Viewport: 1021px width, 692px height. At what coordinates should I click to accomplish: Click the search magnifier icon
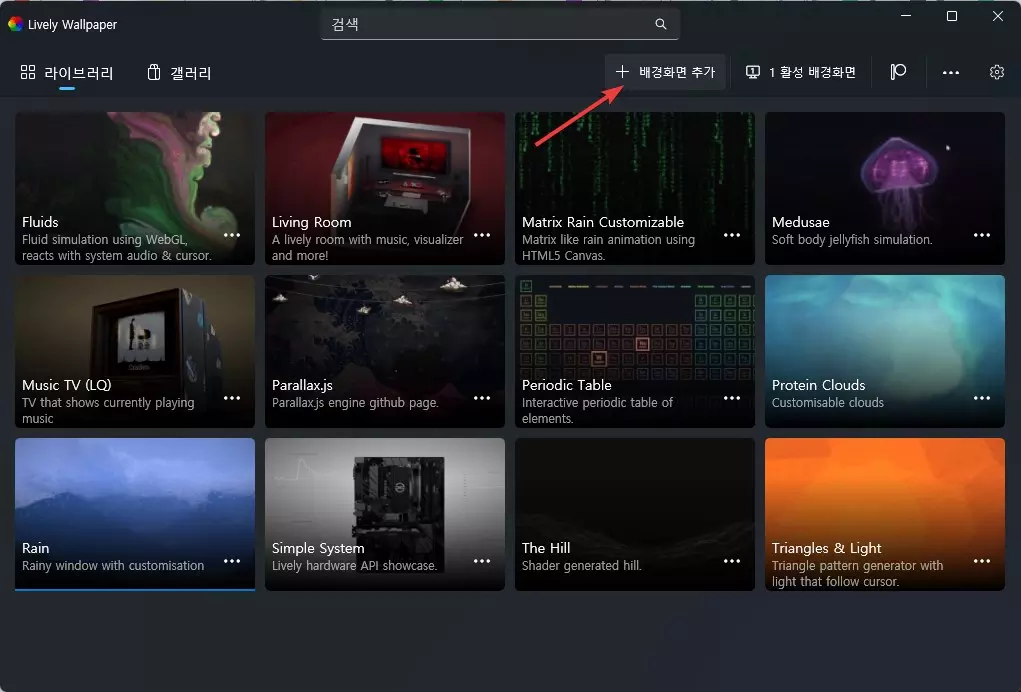tap(660, 23)
